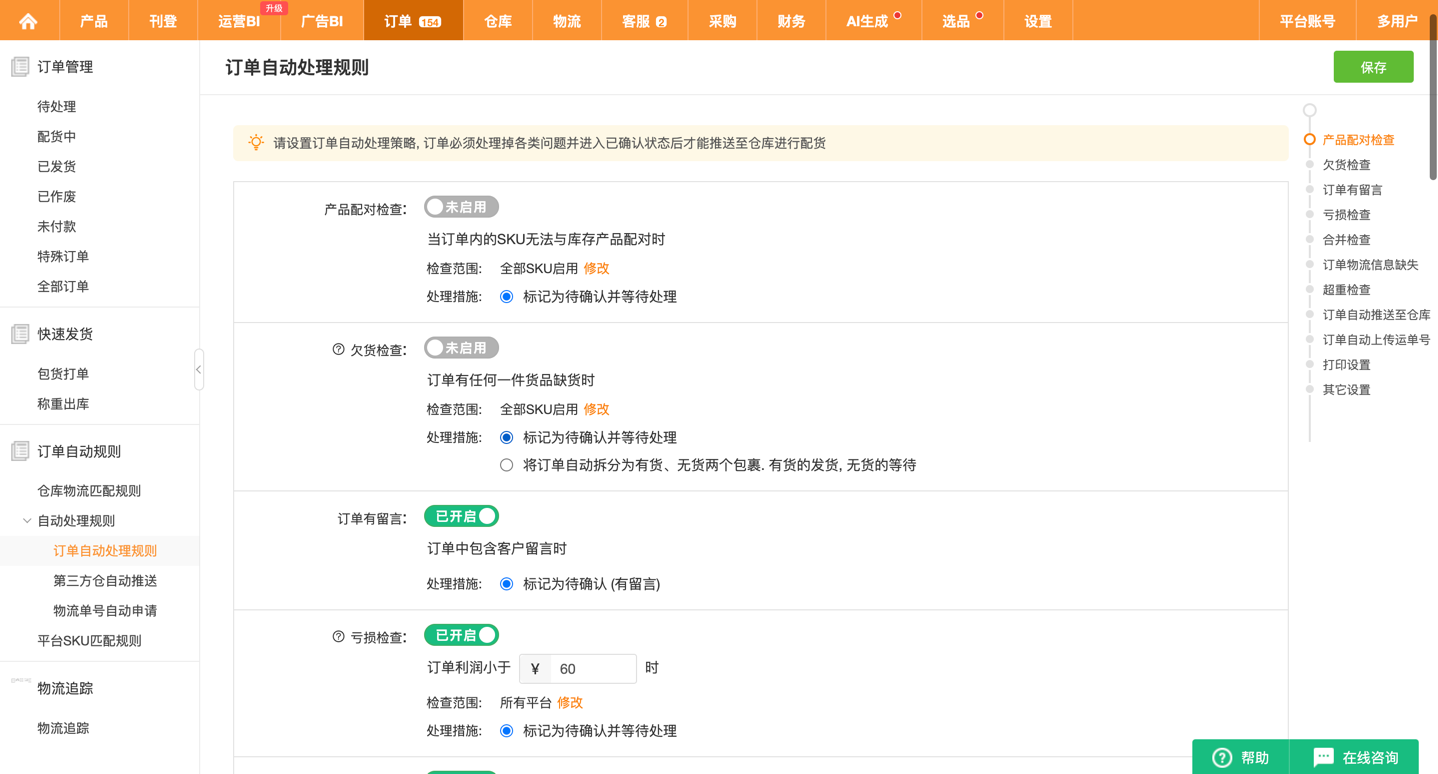Collapse the left sidebar panel handle
The height and width of the screenshot is (774, 1438).
click(199, 370)
